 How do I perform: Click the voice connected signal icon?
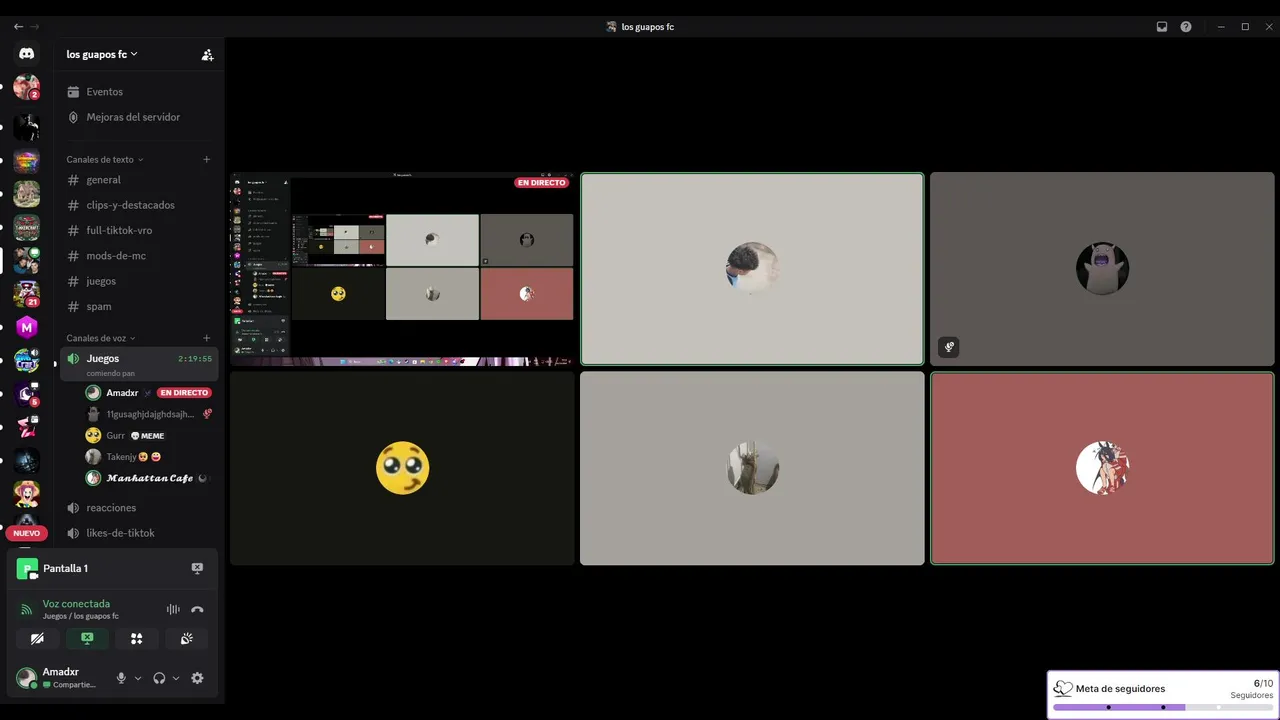[x=27, y=609]
